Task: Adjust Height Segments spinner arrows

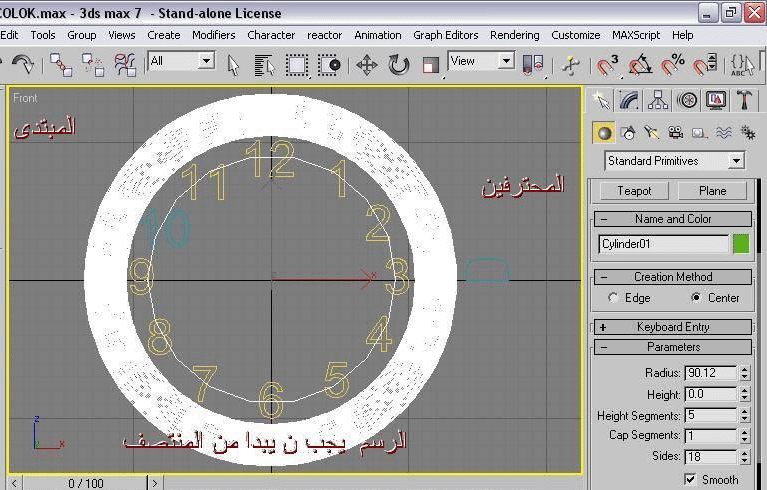Action: click(744, 415)
